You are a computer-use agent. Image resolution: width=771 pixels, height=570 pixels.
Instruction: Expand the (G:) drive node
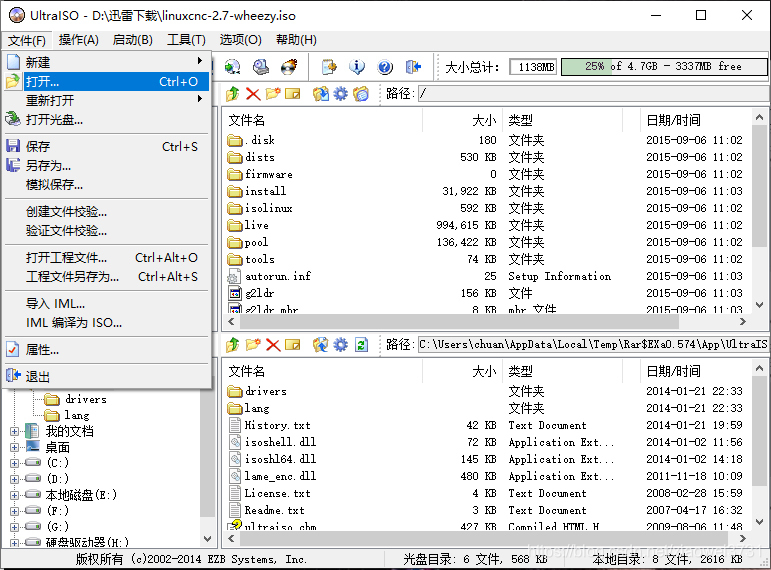pos(14,527)
